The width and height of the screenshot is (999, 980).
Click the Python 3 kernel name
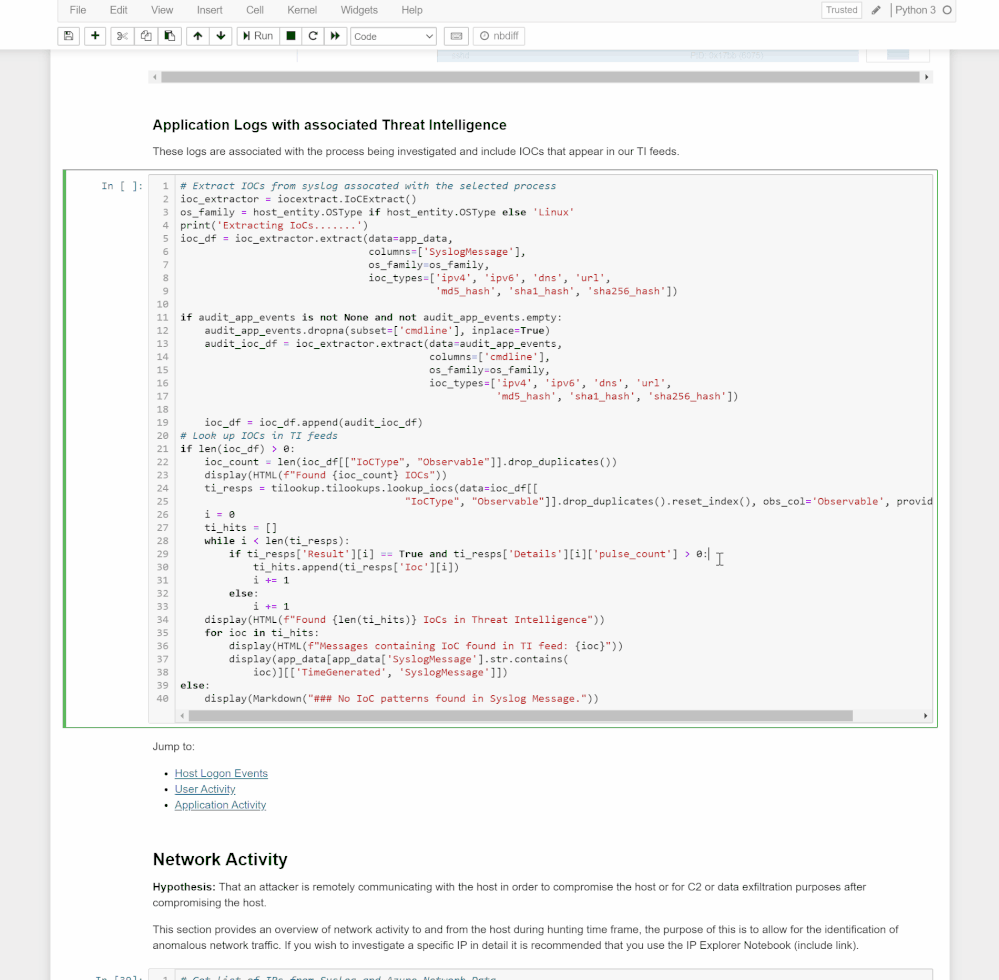(915, 10)
